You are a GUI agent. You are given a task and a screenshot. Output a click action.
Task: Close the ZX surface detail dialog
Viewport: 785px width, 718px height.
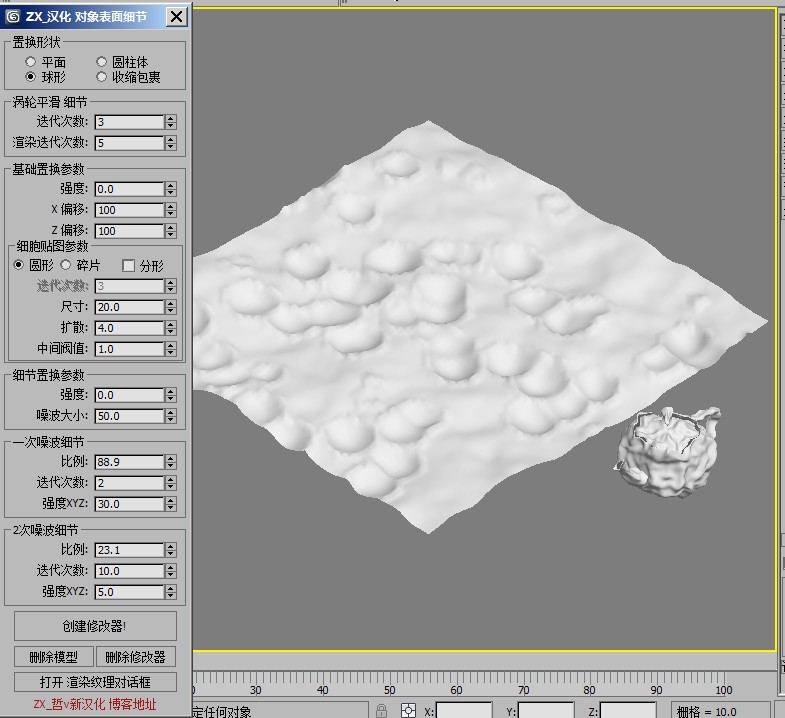coord(176,17)
